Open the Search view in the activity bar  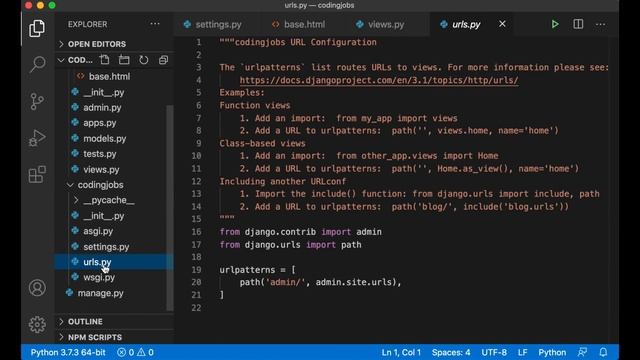point(37,64)
